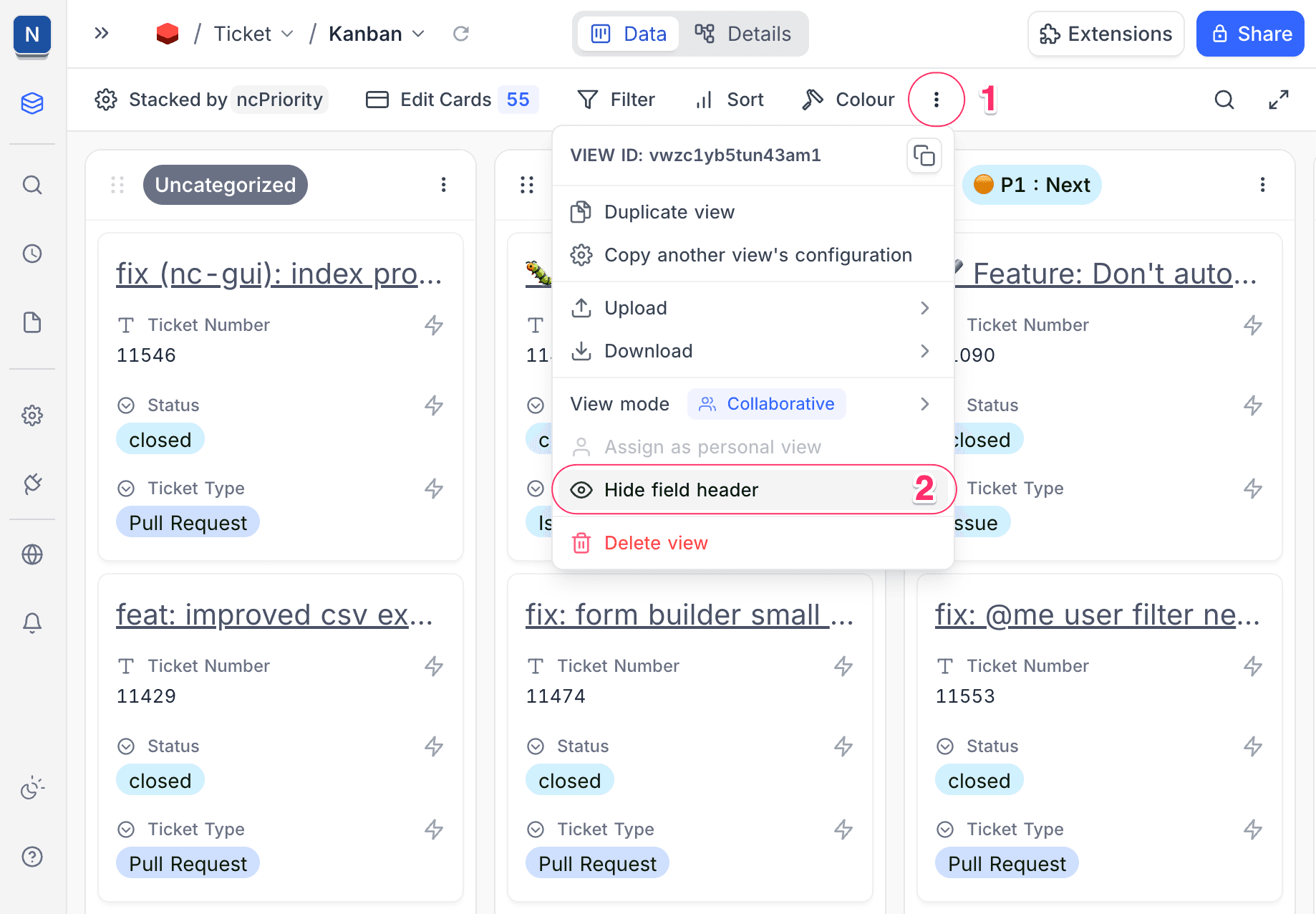Open Uncategorized stack options menu
Image resolution: width=1316 pixels, height=914 pixels.
click(x=444, y=185)
